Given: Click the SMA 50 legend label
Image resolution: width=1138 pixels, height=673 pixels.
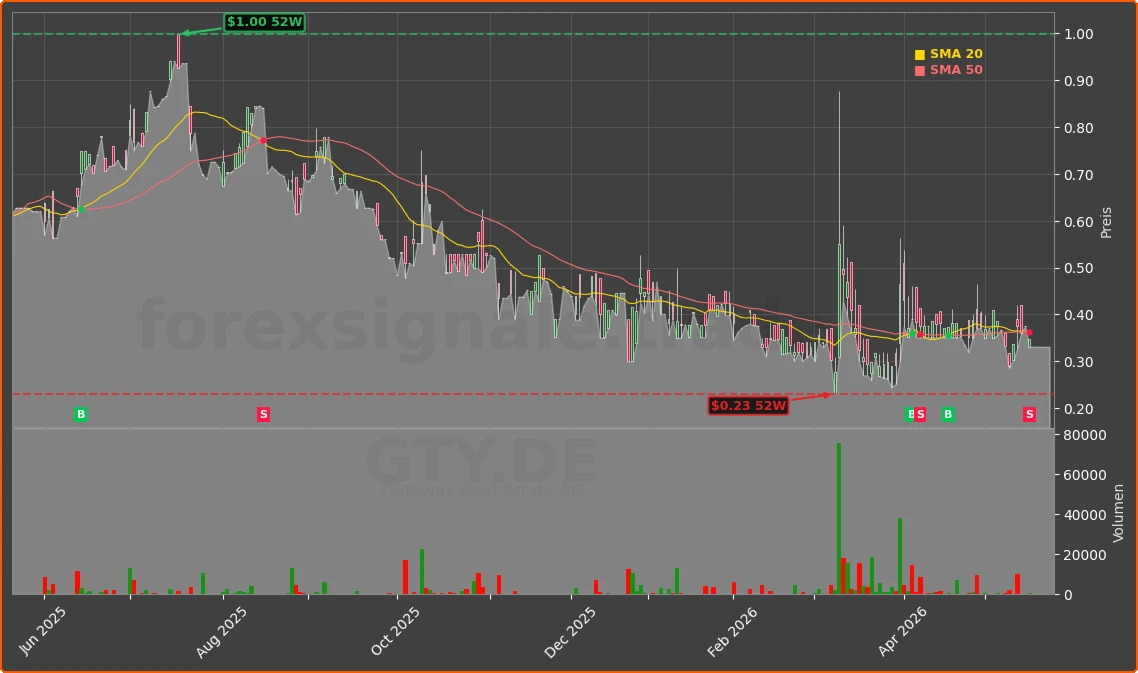Looking at the screenshot, I should click(956, 70).
